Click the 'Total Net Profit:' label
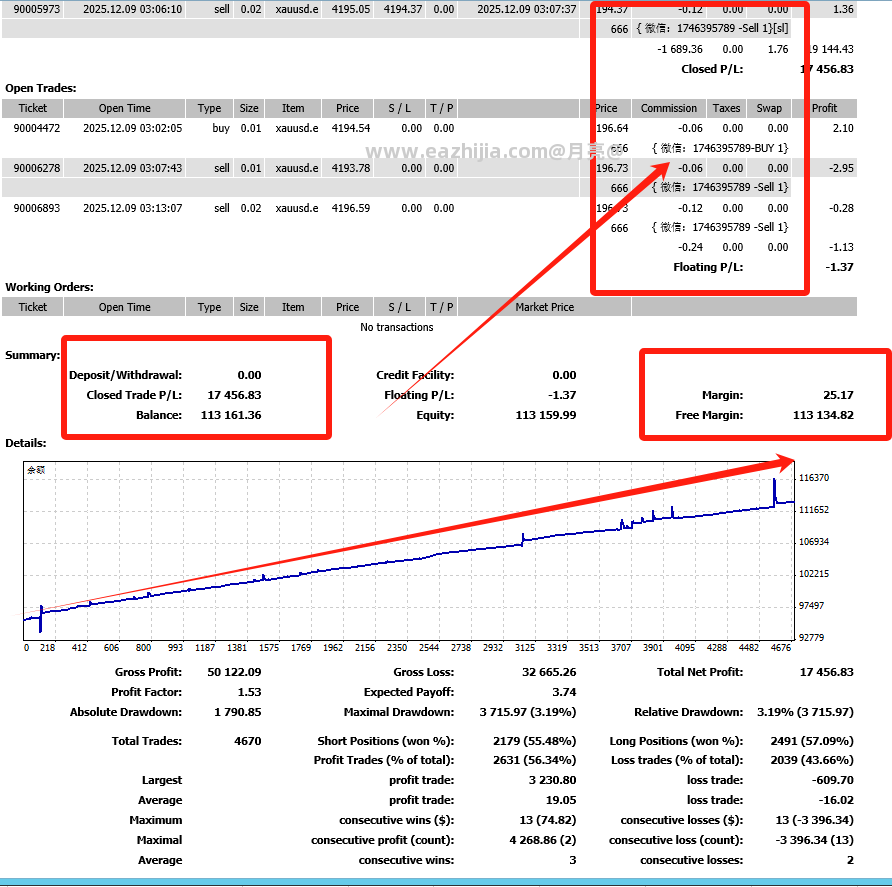892x887 pixels. click(700, 672)
